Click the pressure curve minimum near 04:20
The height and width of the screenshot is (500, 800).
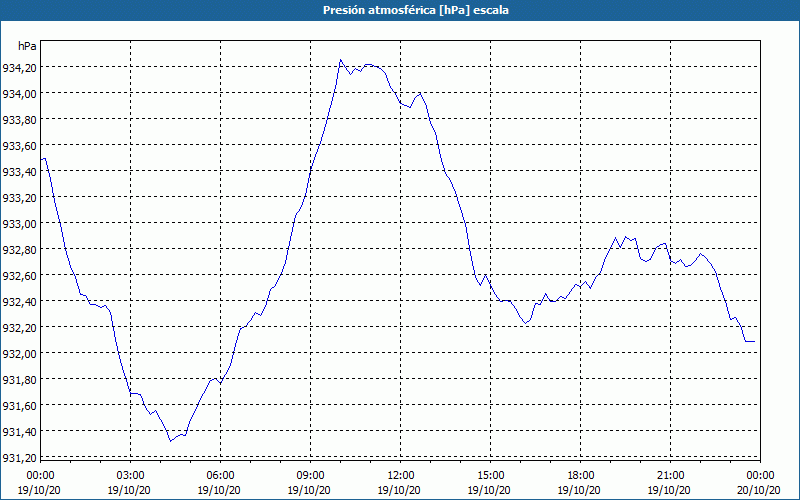point(170,441)
